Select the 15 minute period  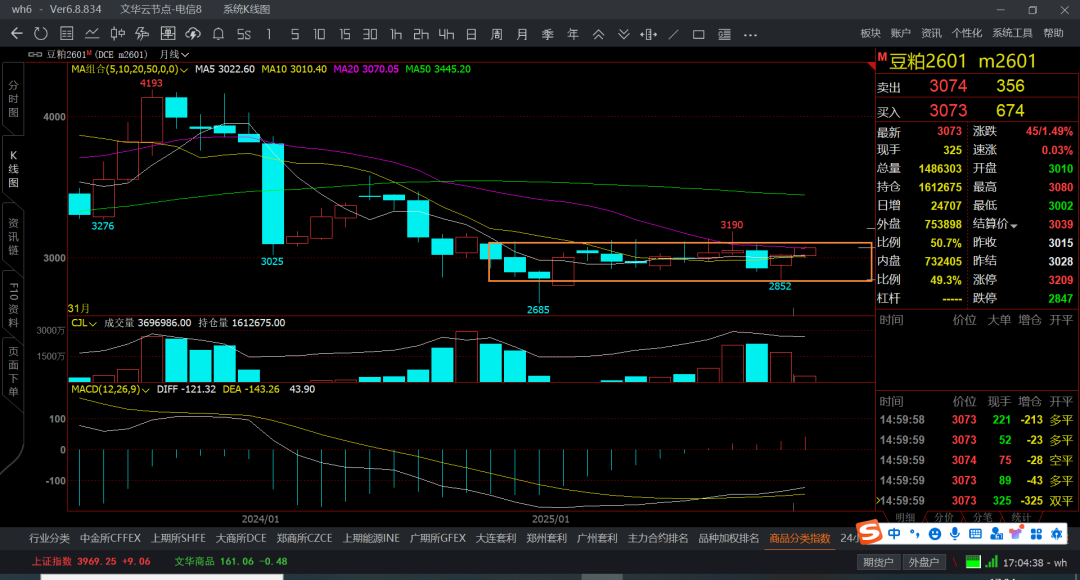(344, 34)
